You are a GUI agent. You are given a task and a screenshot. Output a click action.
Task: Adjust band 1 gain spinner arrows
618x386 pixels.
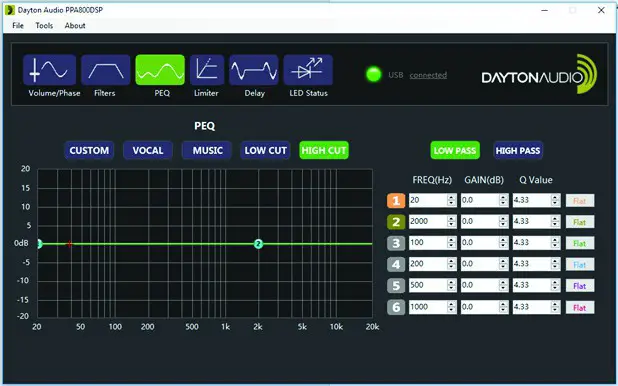504,200
